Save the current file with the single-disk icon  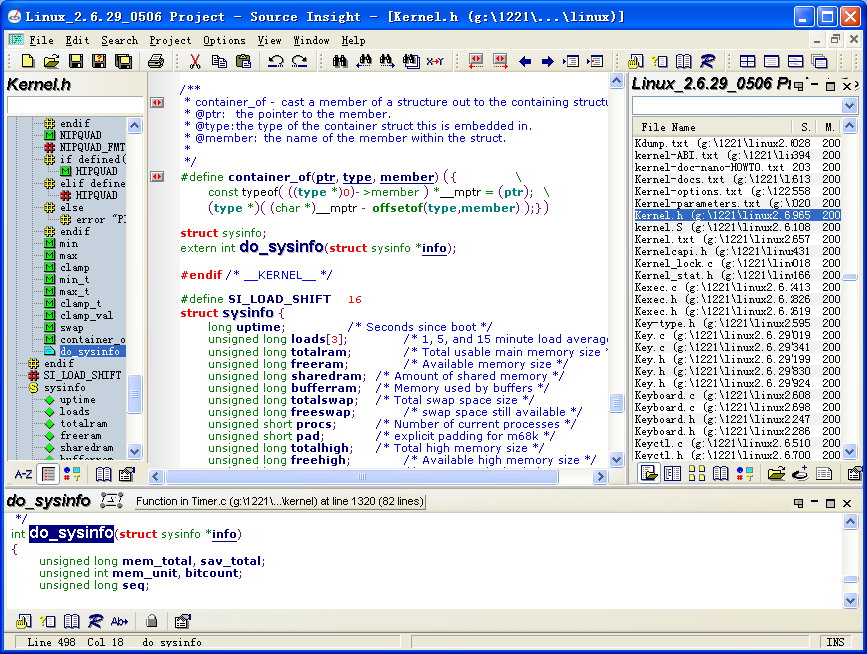coord(76,61)
